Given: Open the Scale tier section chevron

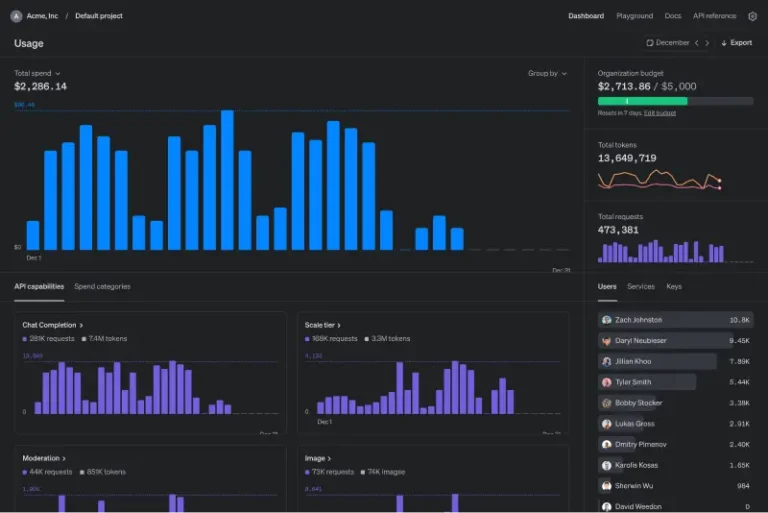Looking at the screenshot, I should point(340,325).
